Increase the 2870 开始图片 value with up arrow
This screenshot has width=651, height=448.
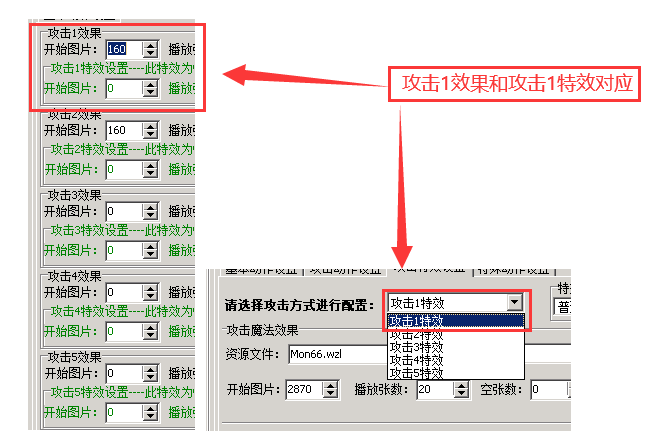click(332, 385)
